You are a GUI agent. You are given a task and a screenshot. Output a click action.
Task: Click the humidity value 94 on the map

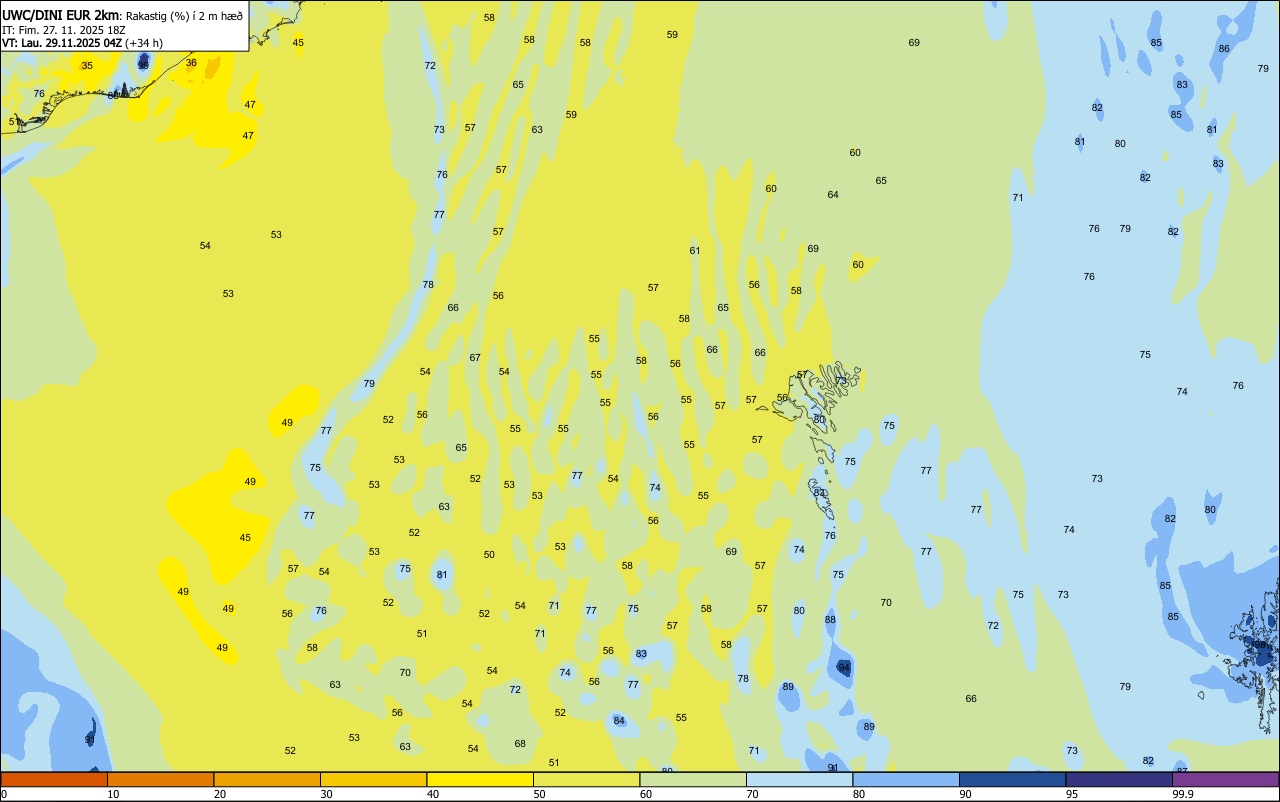844,667
